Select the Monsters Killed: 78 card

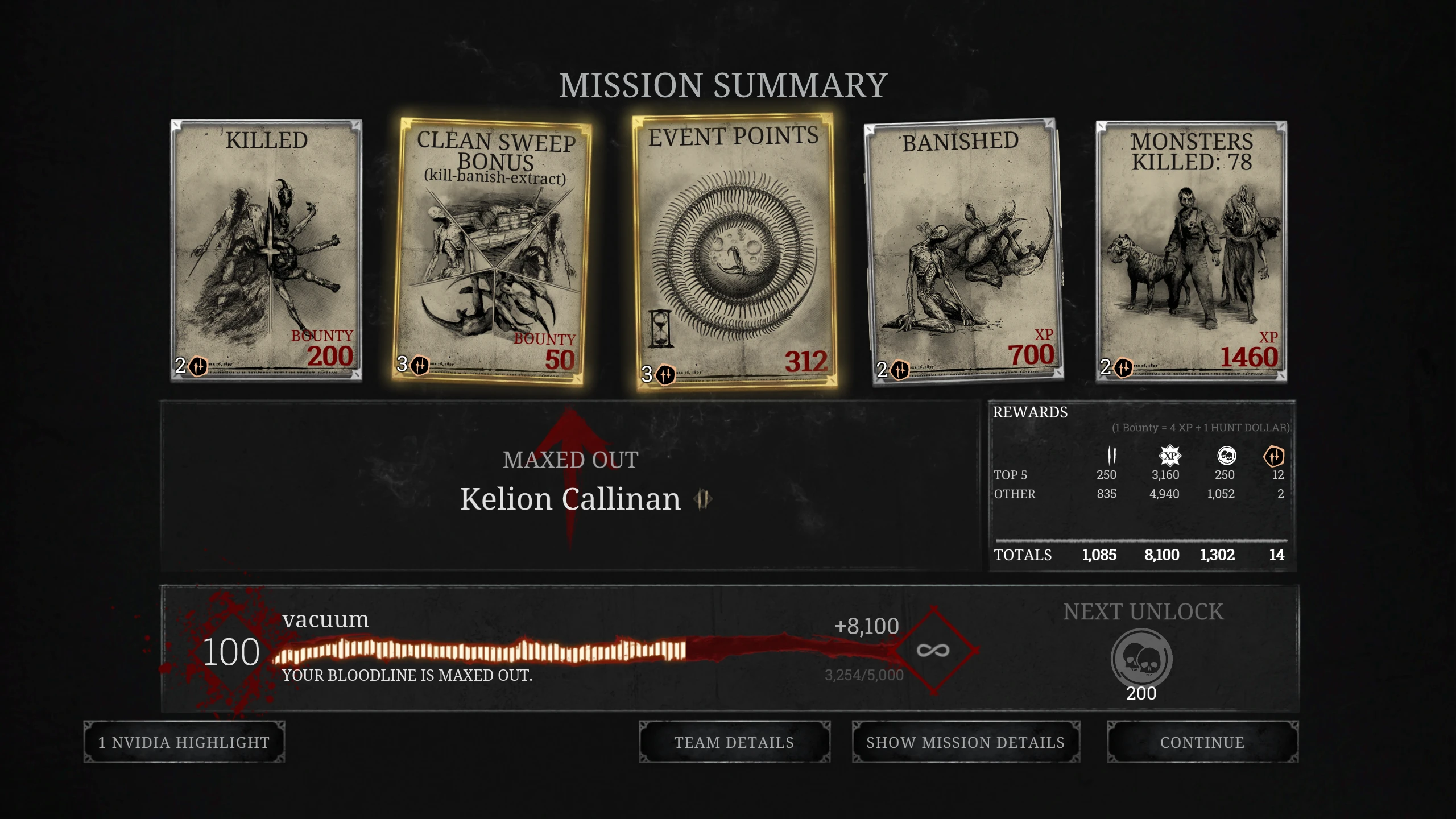[x=1192, y=251]
